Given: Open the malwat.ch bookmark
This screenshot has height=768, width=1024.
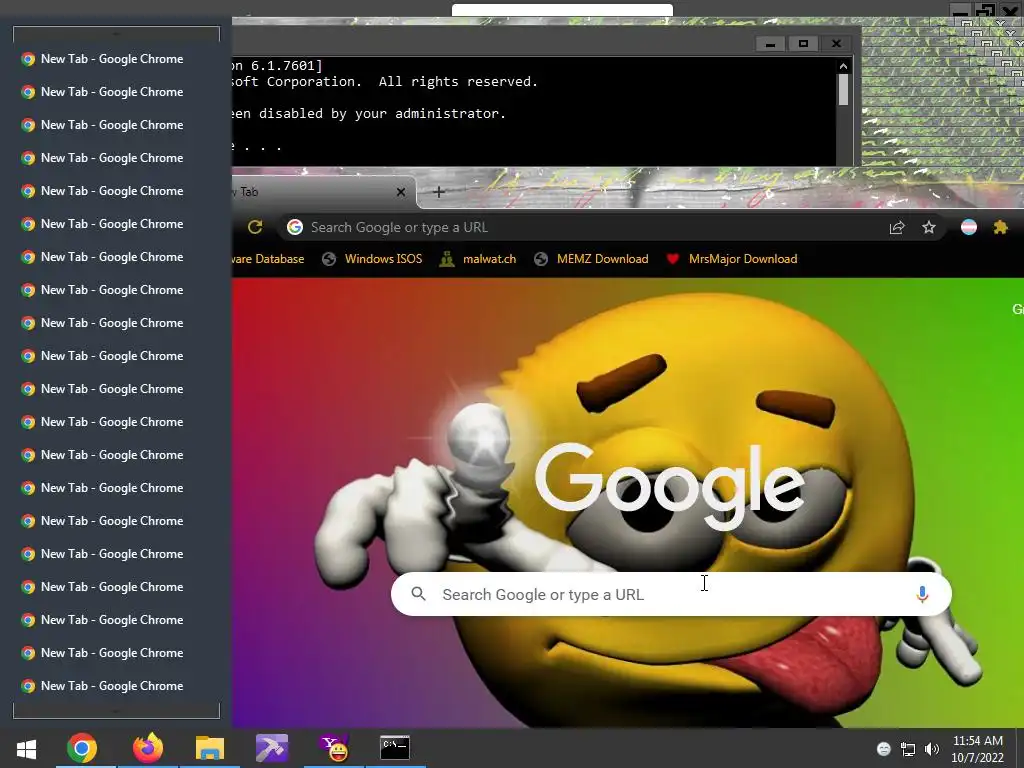Looking at the screenshot, I should pyautogui.click(x=478, y=259).
